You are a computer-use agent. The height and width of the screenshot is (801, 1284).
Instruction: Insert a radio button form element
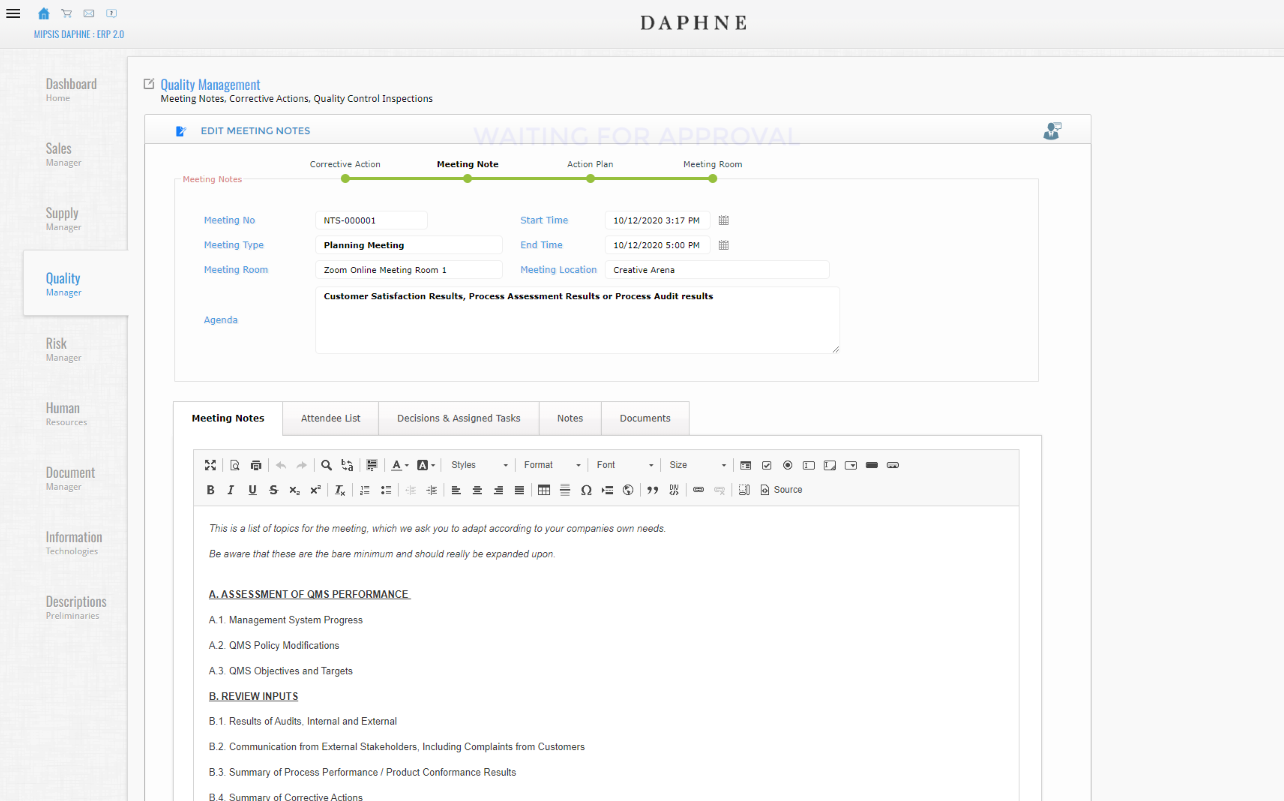coord(787,465)
